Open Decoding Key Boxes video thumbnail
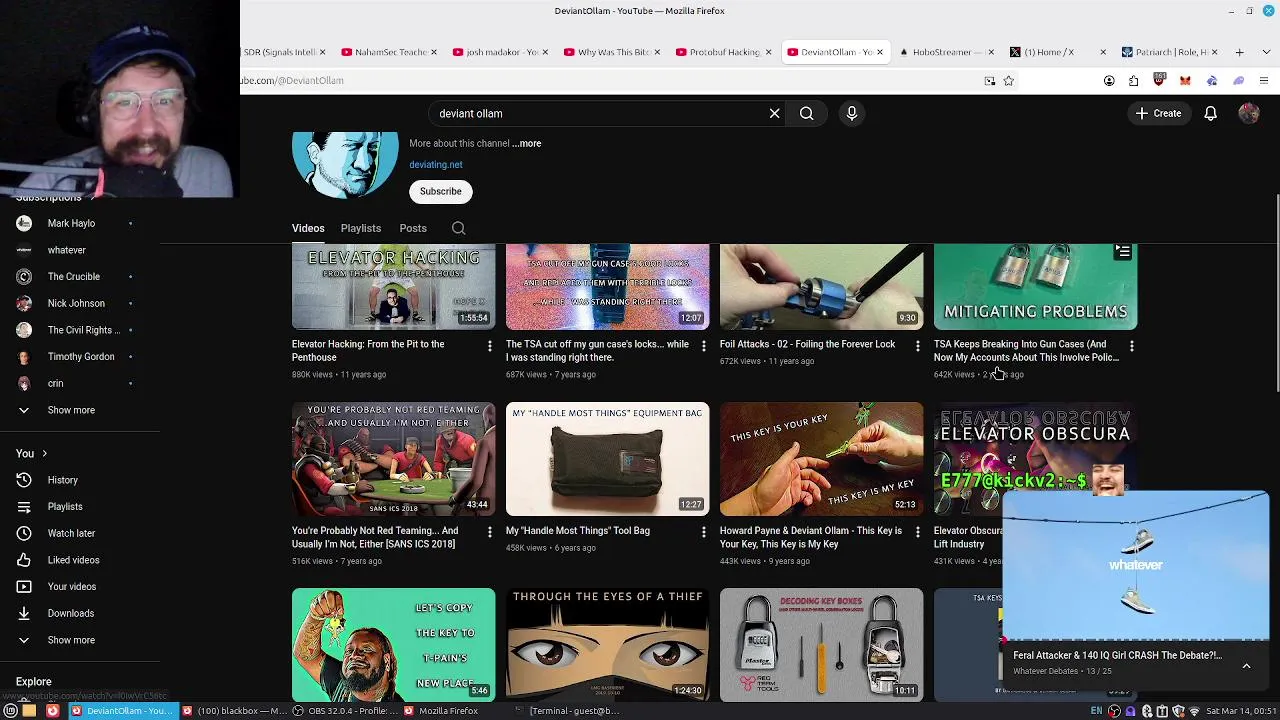The height and width of the screenshot is (720, 1280). coord(821,644)
